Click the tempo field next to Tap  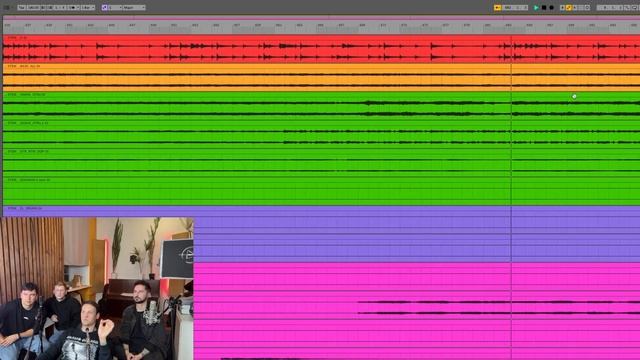(x=33, y=7)
